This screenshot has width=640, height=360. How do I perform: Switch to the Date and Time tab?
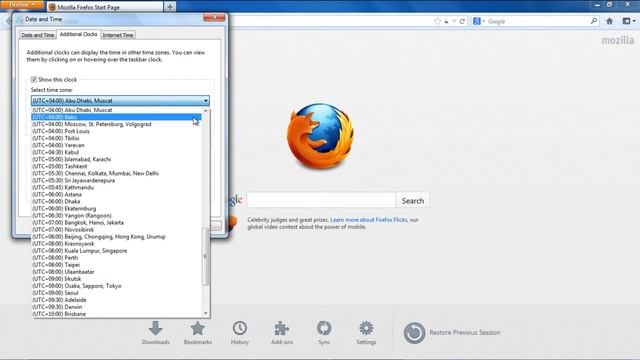pyautogui.click(x=38, y=35)
